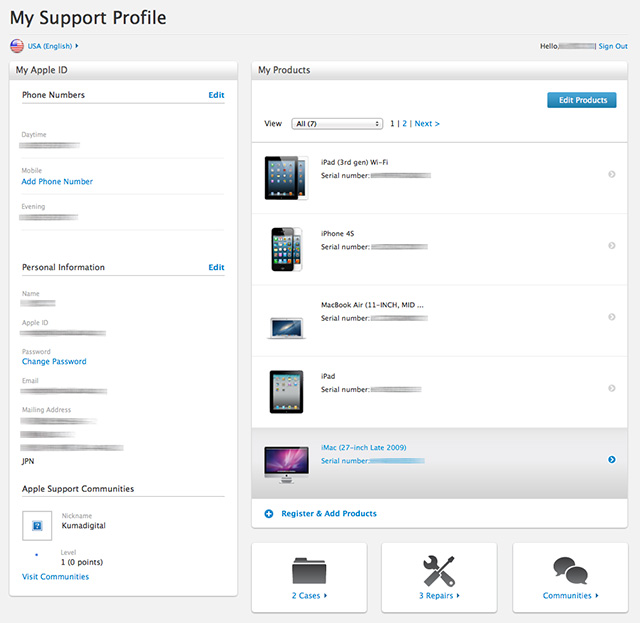Click the Change Password link

(54, 362)
